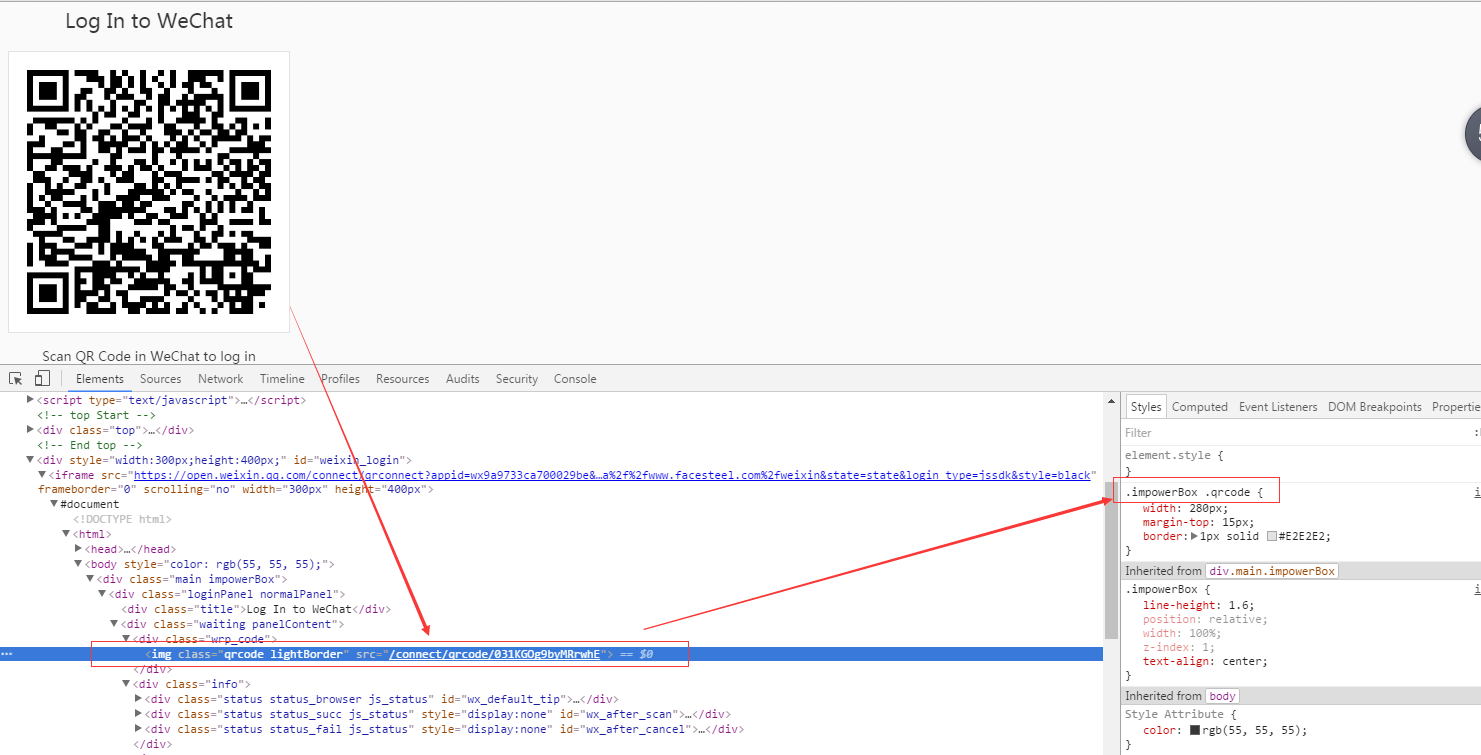Collapse the iframe node
Viewport: 1481px width, 755px height.
pos(41,475)
